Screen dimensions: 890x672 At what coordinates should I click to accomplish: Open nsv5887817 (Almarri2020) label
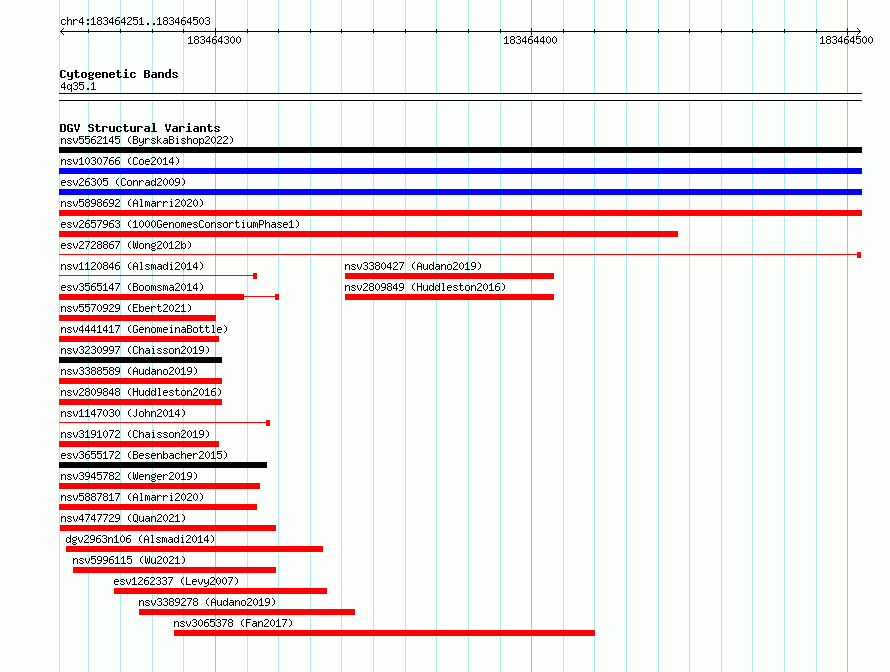tap(132, 497)
